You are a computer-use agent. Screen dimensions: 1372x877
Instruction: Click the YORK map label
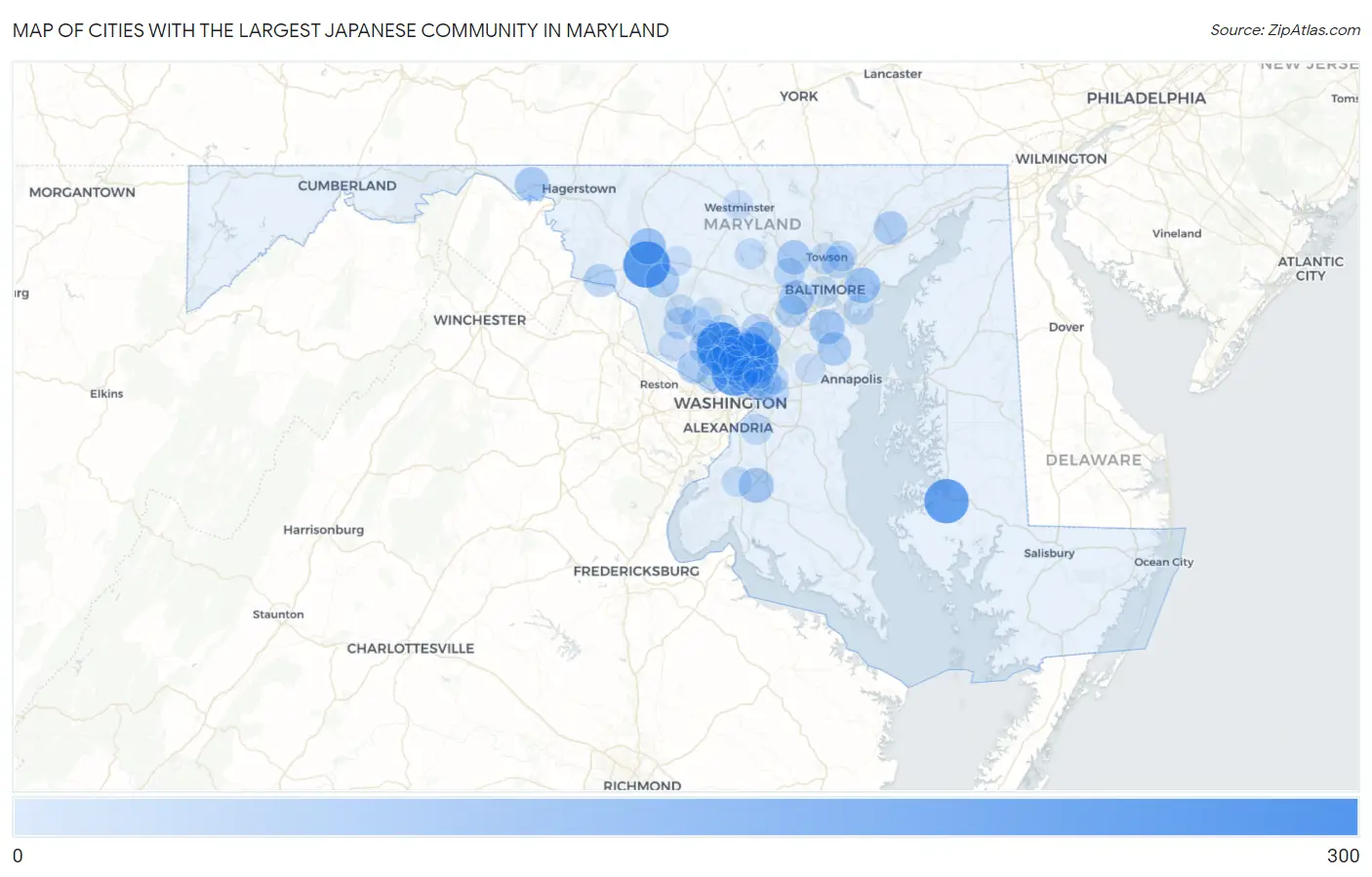(x=798, y=97)
